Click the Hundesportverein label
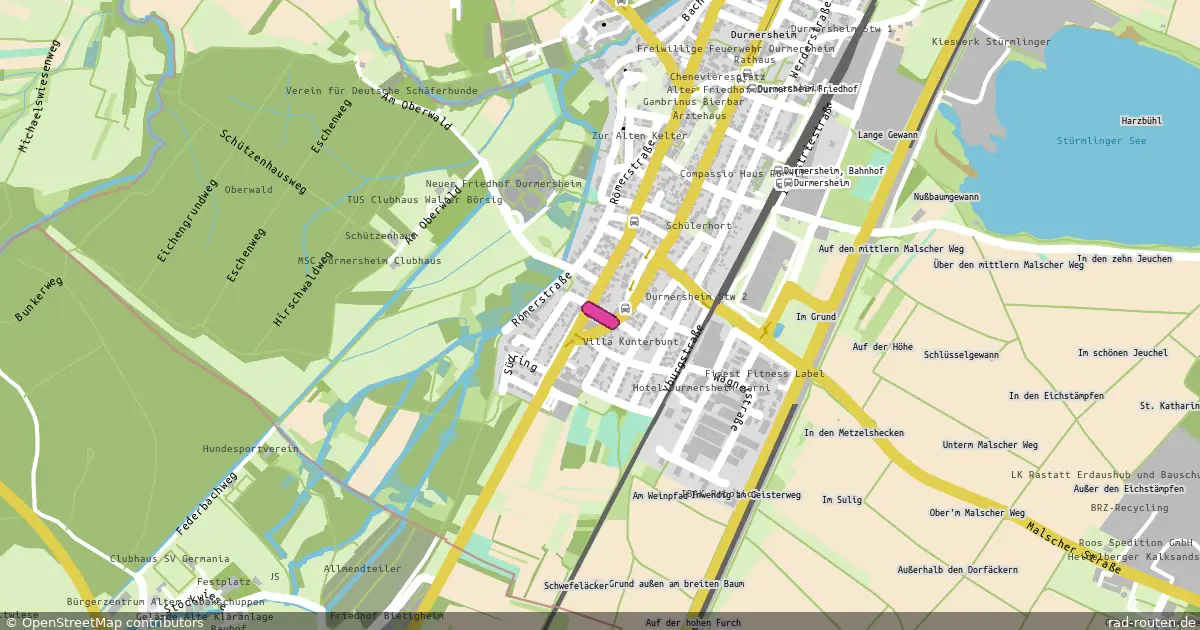This screenshot has height=630, width=1200. pos(251,450)
